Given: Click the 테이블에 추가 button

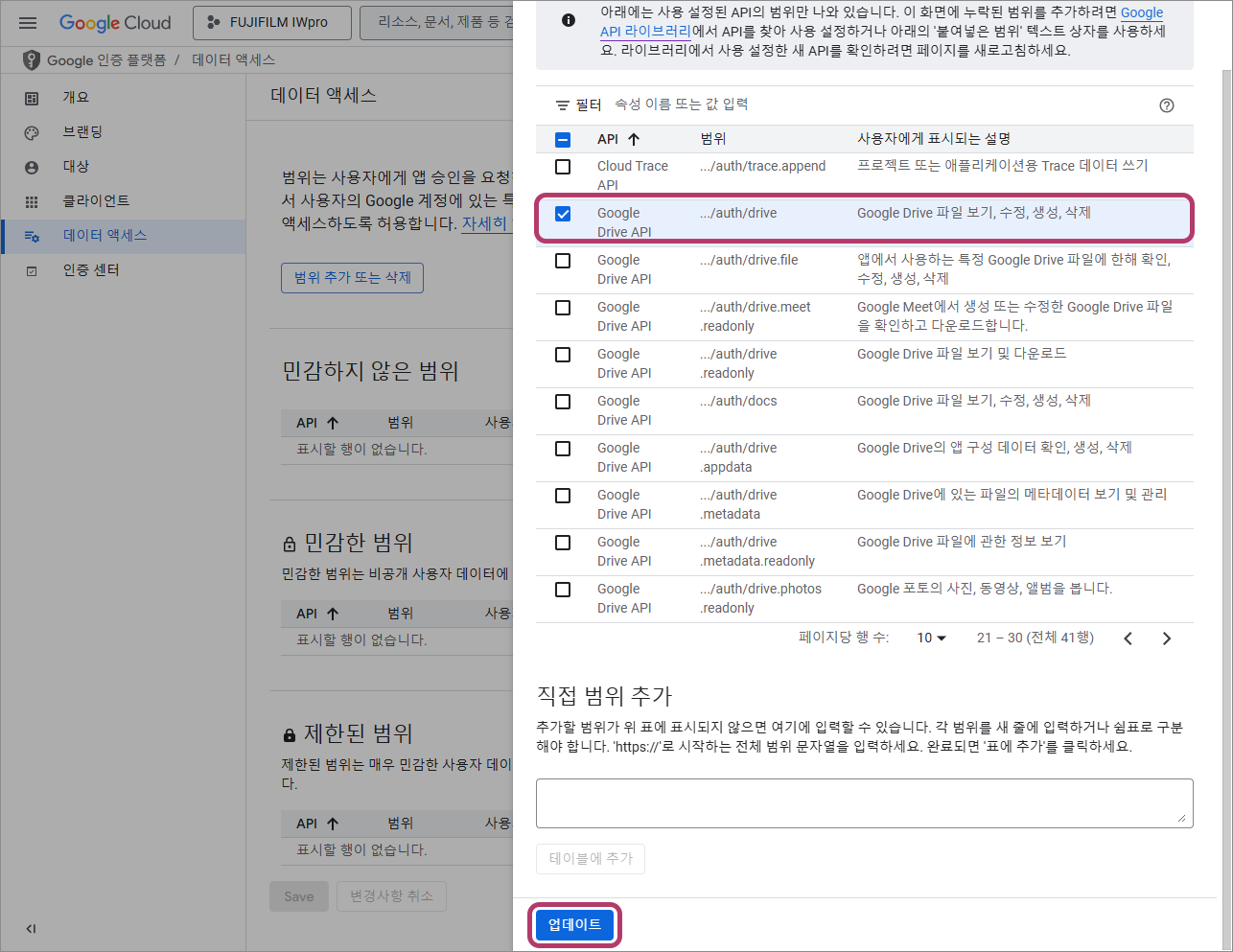Looking at the screenshot, I should click(591, 858).
